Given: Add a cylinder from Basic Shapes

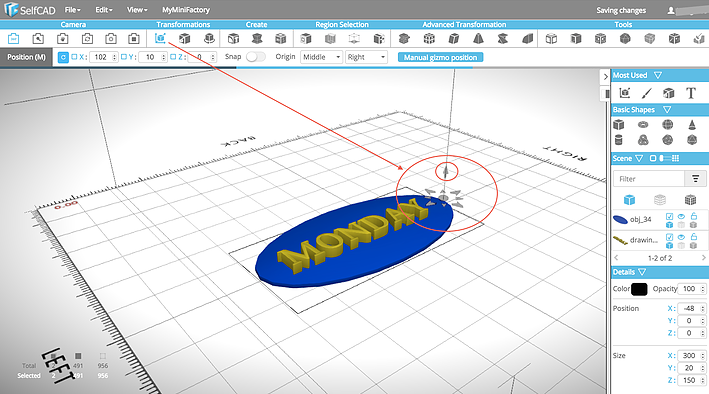Looking at the screenshot, I should (x=619, y=140).
